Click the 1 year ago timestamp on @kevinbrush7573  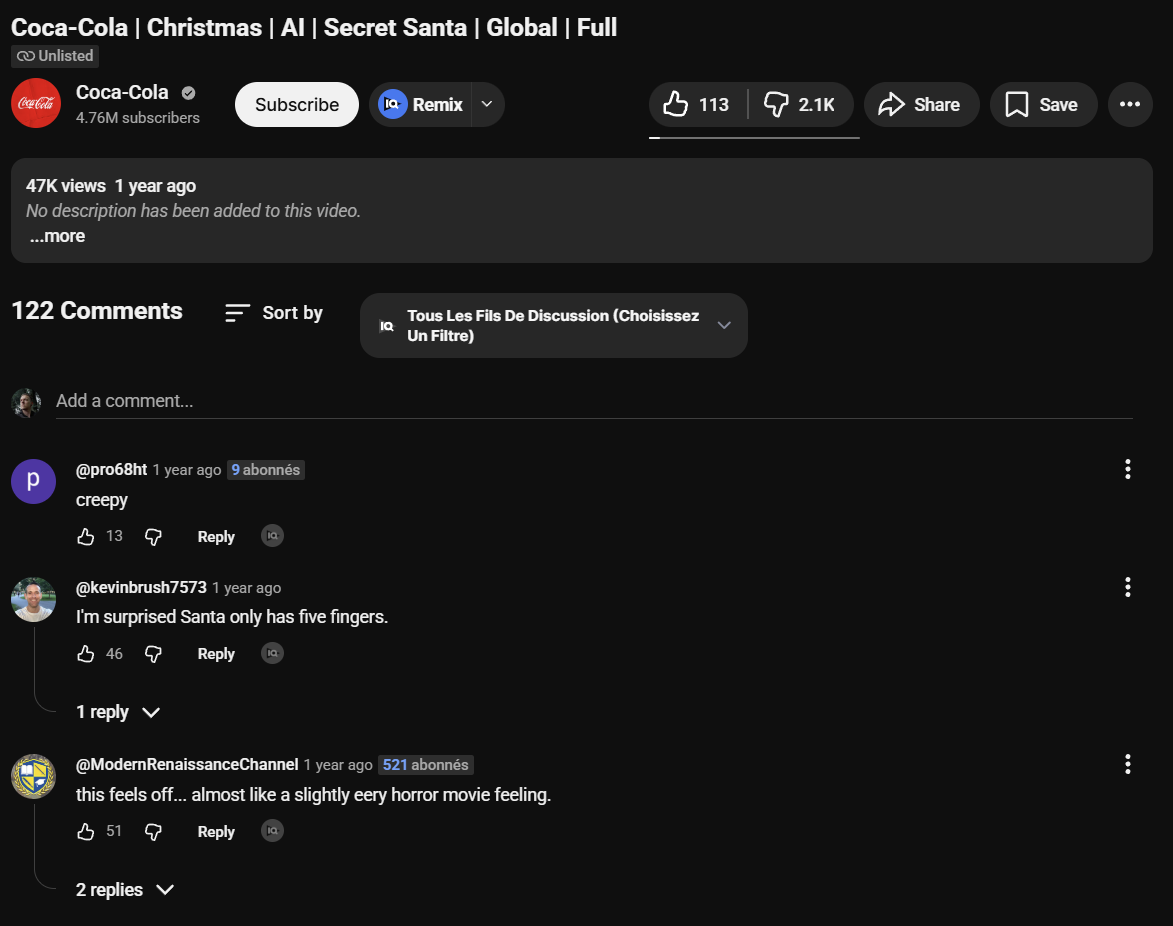pos(247,589)
